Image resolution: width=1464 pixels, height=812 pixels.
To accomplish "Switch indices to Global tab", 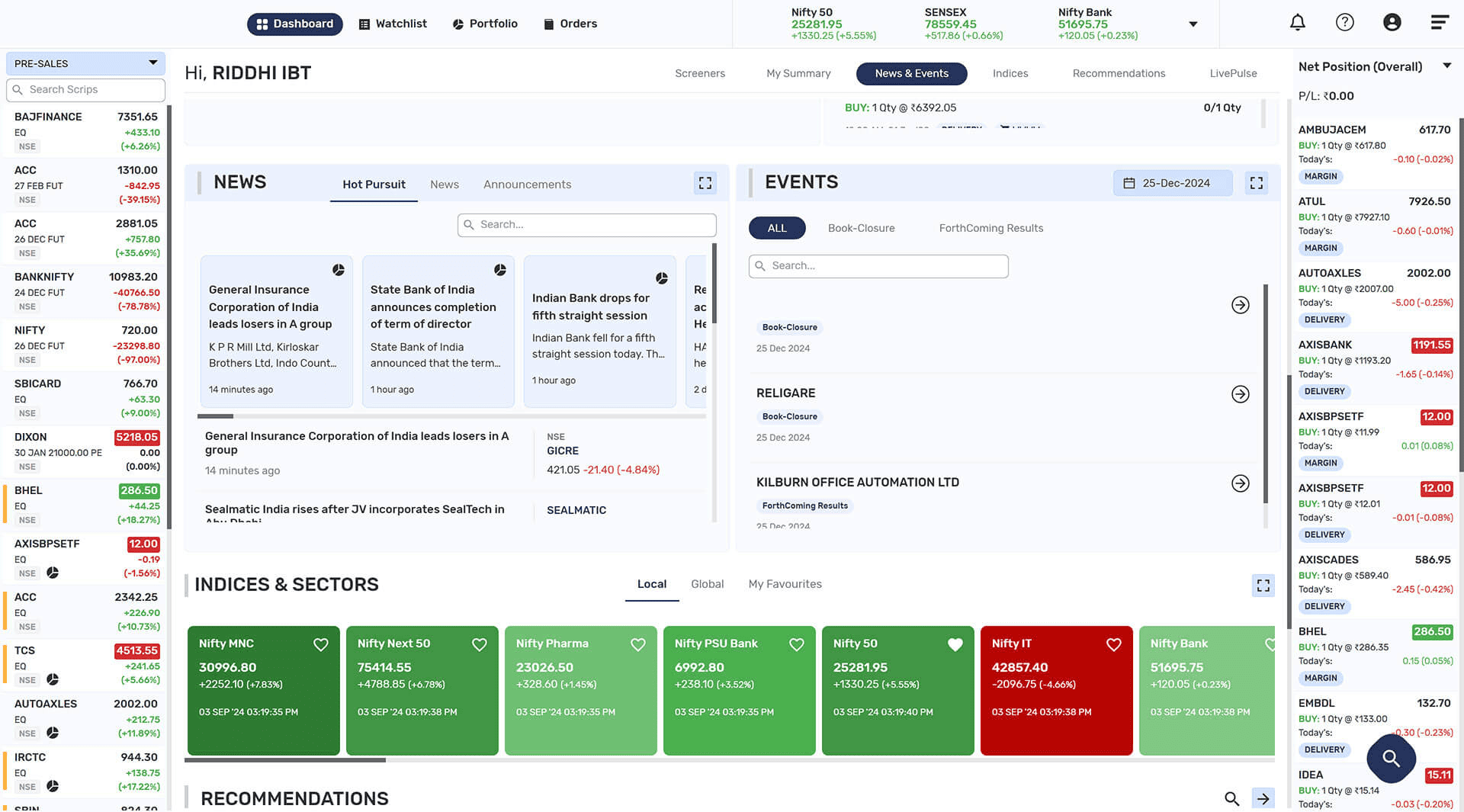I will (x=707, y=584).
